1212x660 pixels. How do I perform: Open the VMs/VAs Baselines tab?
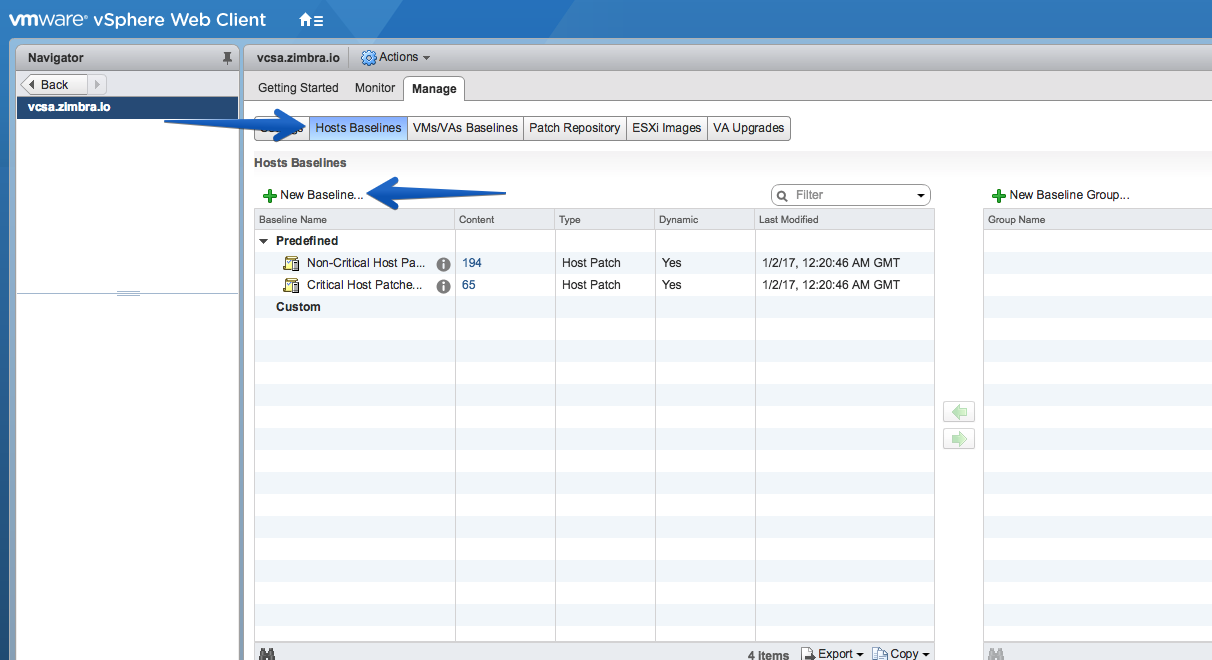(x=465, y=128)
